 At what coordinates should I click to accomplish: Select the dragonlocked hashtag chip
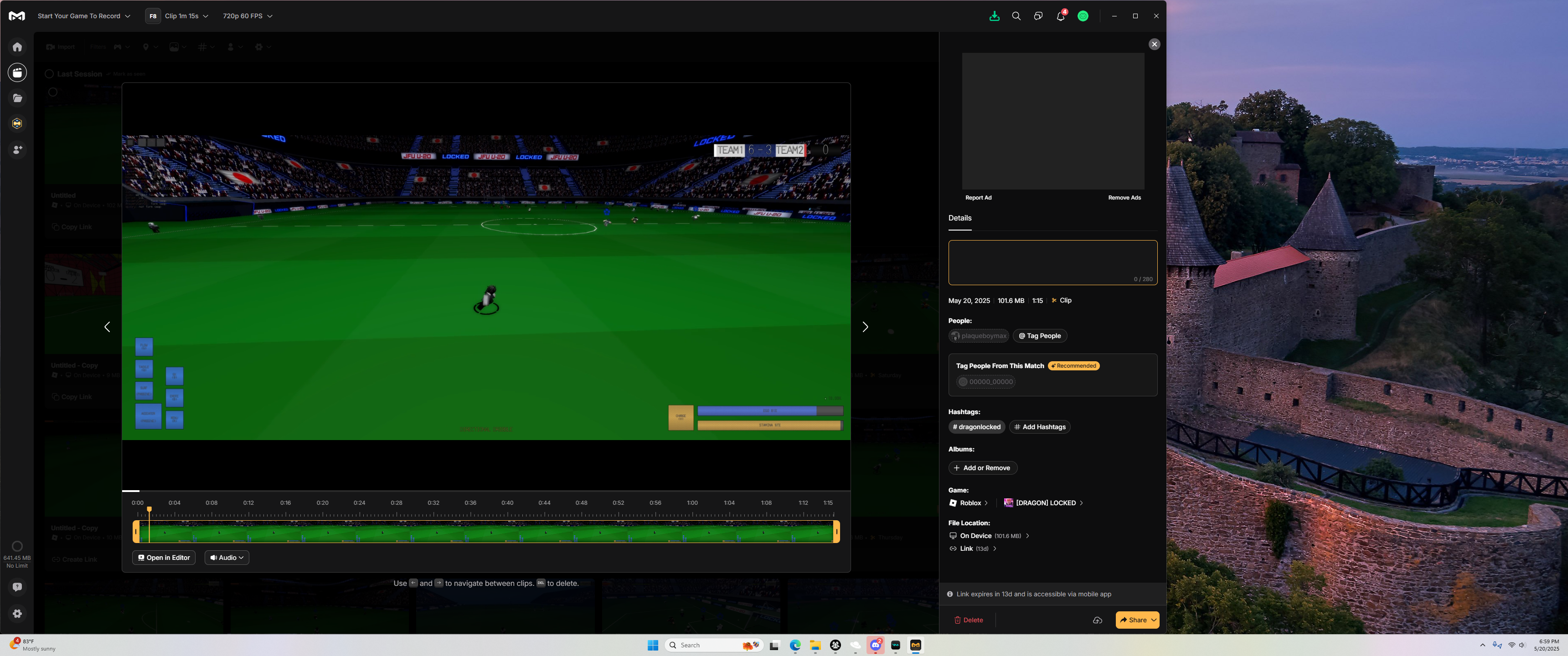pos(976,427)
